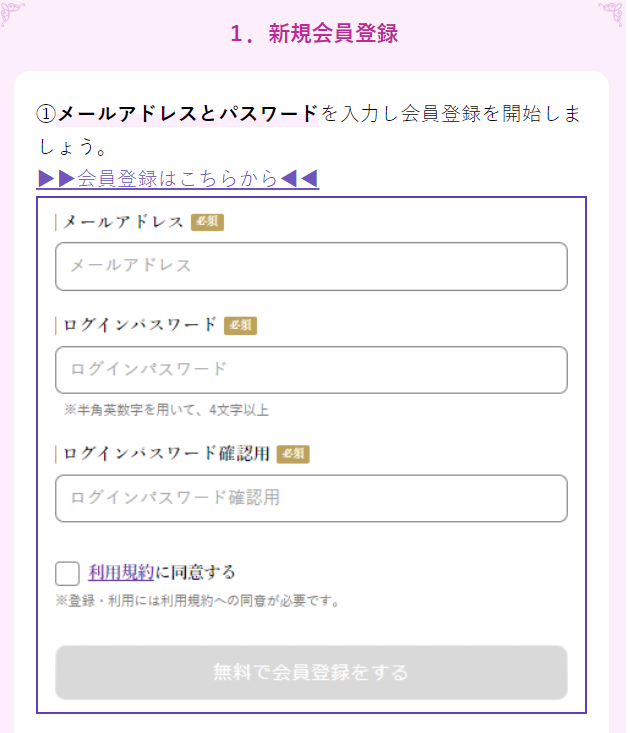
Task: Focus the ログインパスワード input field
Action: pyautogui.click(x=311, y=370)
